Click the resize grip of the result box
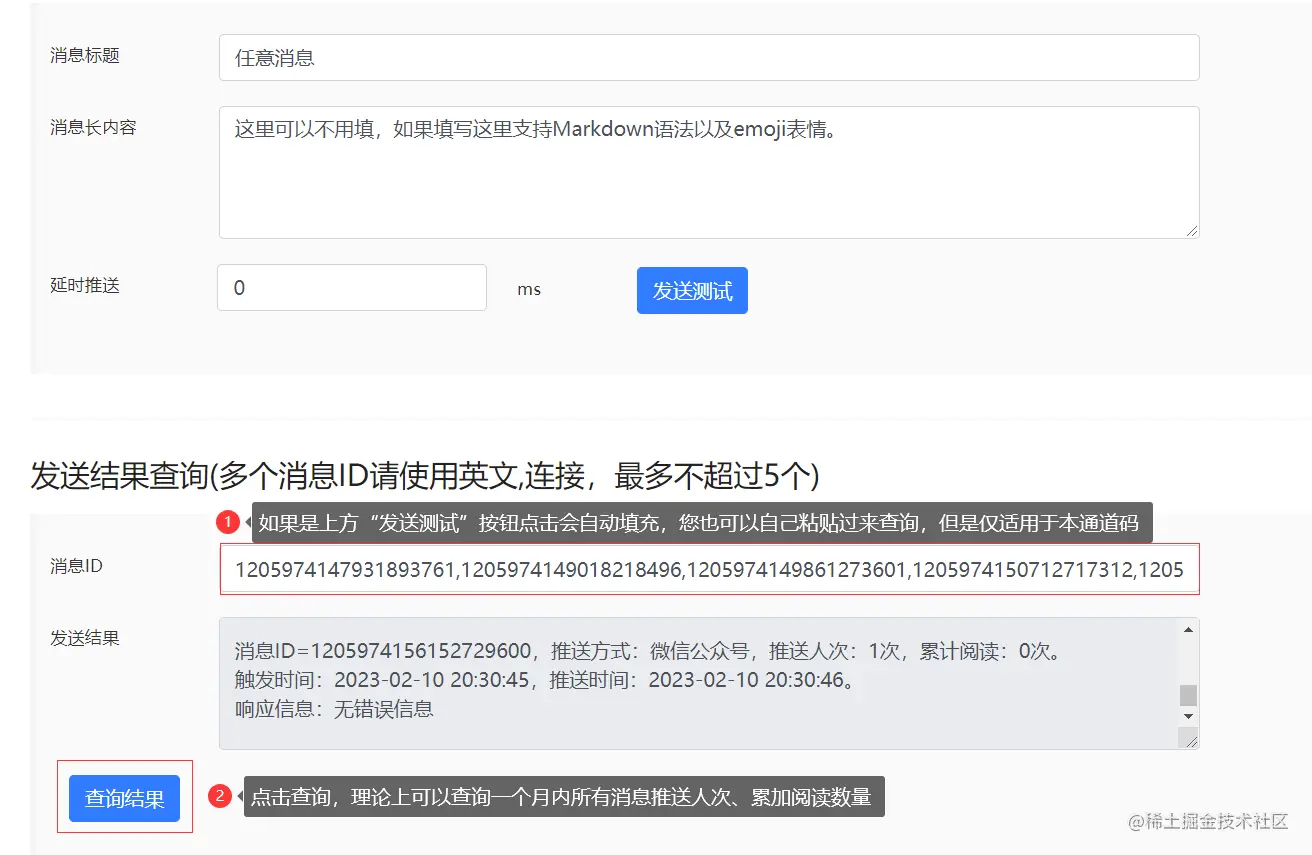The width and height of the screenshot is (1312, 855). tap(1192, 744)
